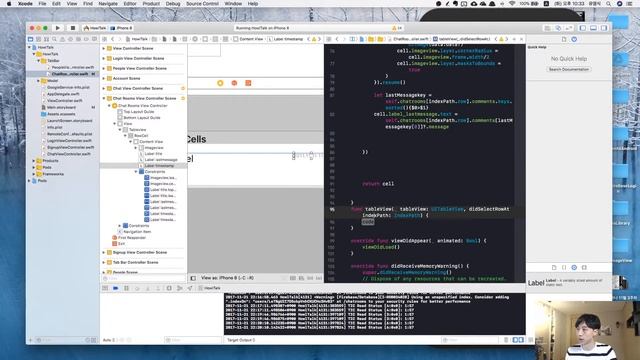Pause program execution in debug bar
640x360 pixels.
tap(127, 288)
